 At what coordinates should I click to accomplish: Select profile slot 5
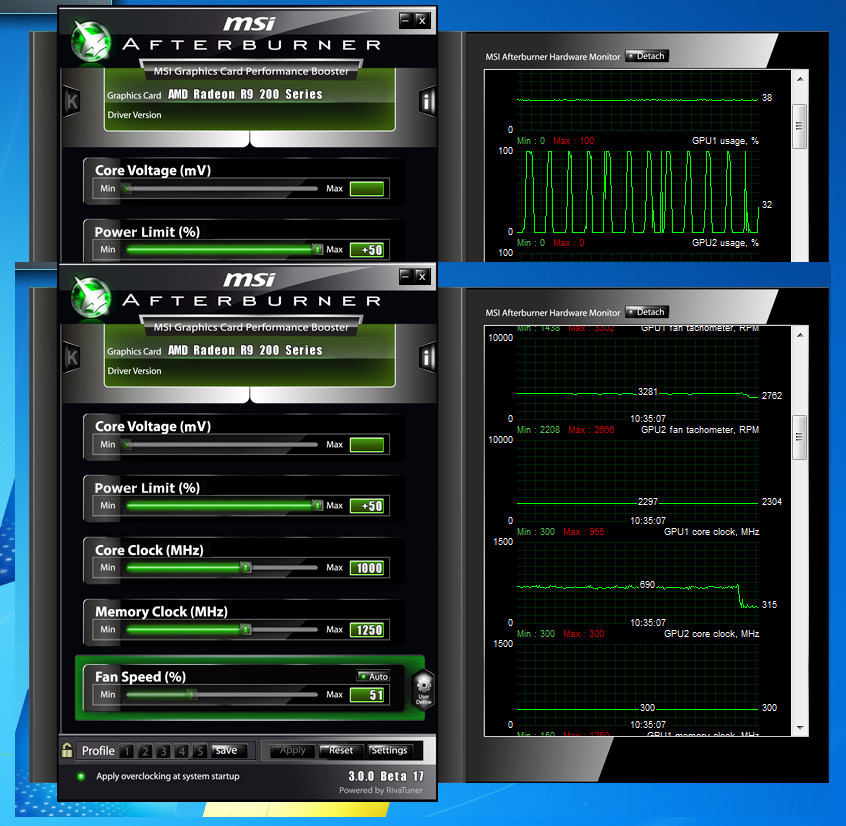click(200, 750)
